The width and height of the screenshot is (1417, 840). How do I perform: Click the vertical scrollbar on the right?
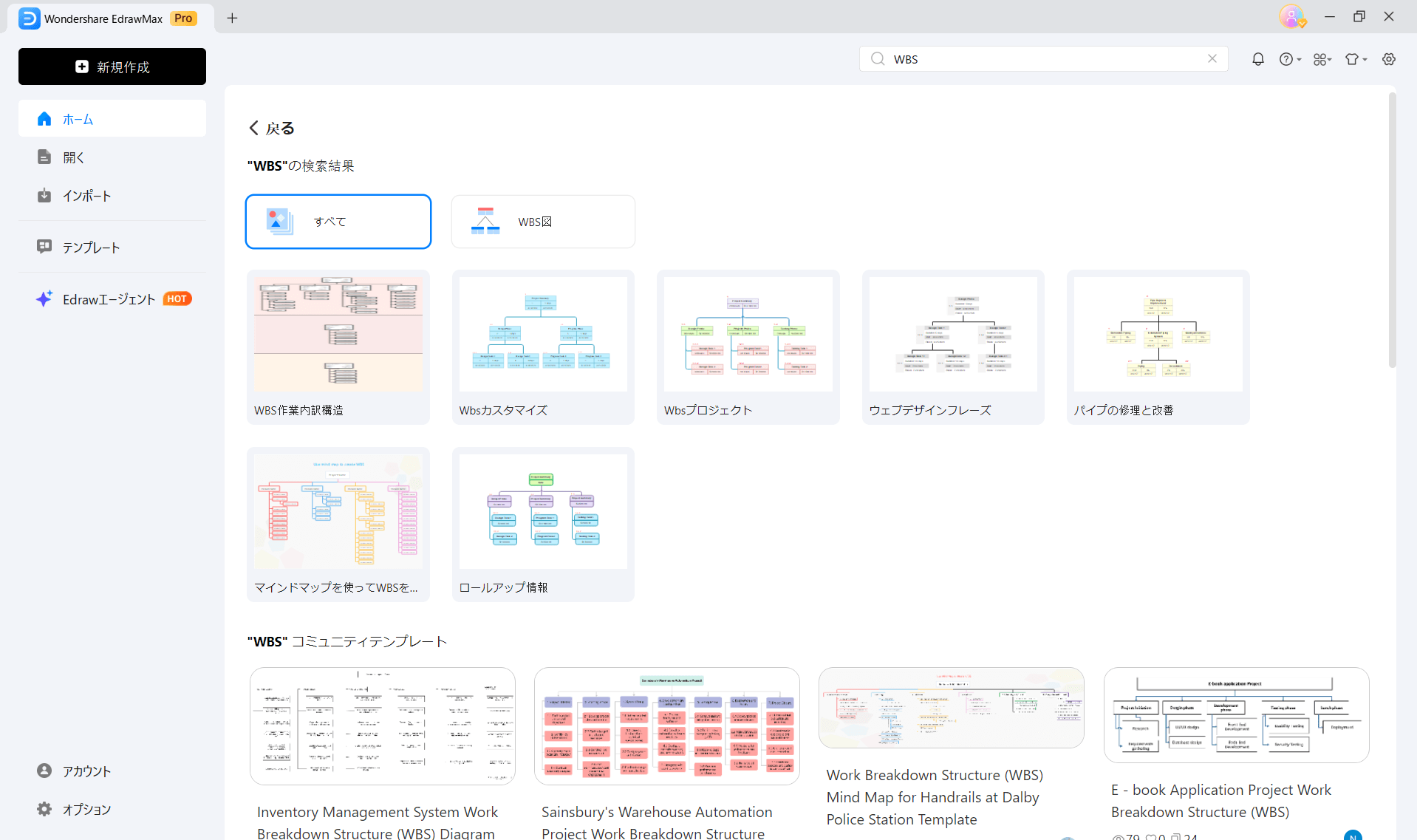(x=1392, y=231)
